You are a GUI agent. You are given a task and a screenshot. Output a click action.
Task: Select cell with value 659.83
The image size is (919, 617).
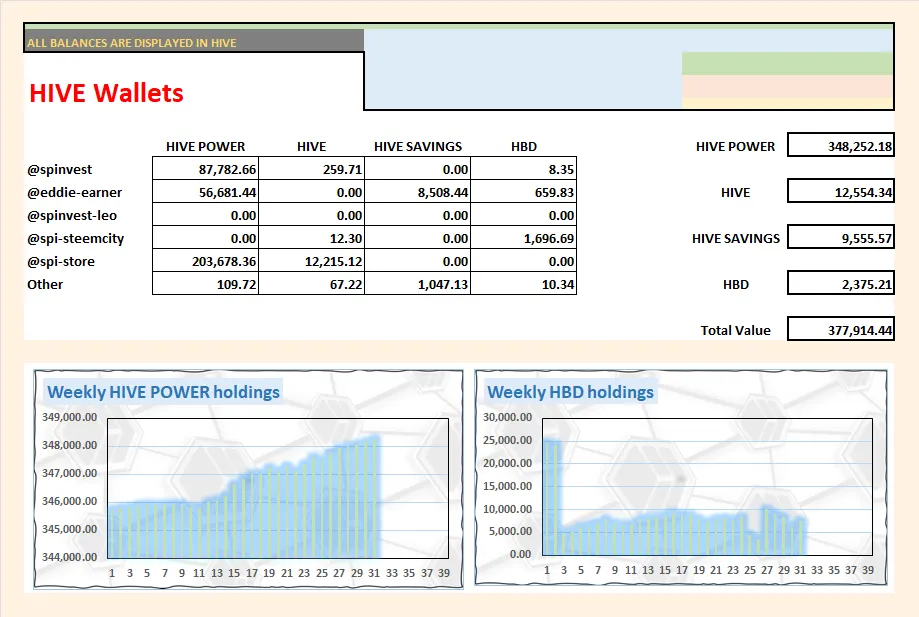(524, 192)
